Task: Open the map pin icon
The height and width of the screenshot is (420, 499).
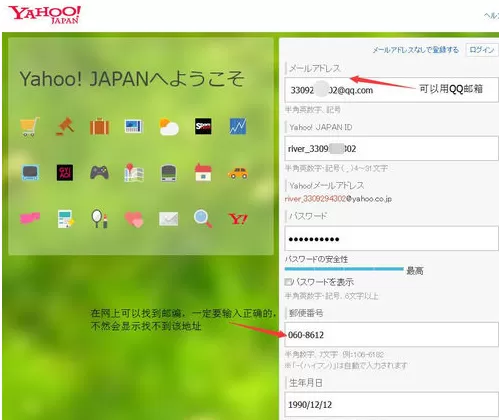Action: [x=134, y=172]
